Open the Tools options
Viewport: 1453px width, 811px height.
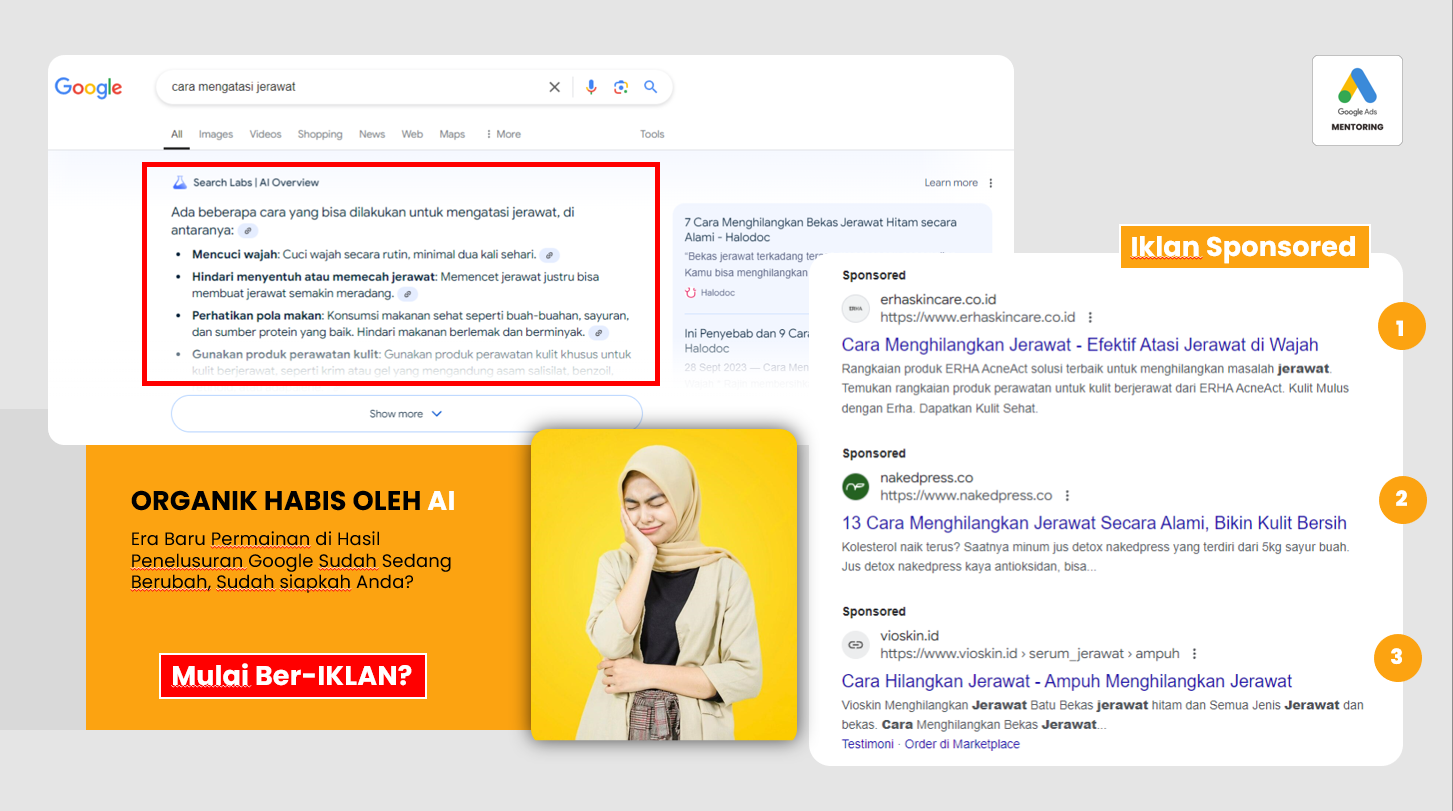[652, 134]
